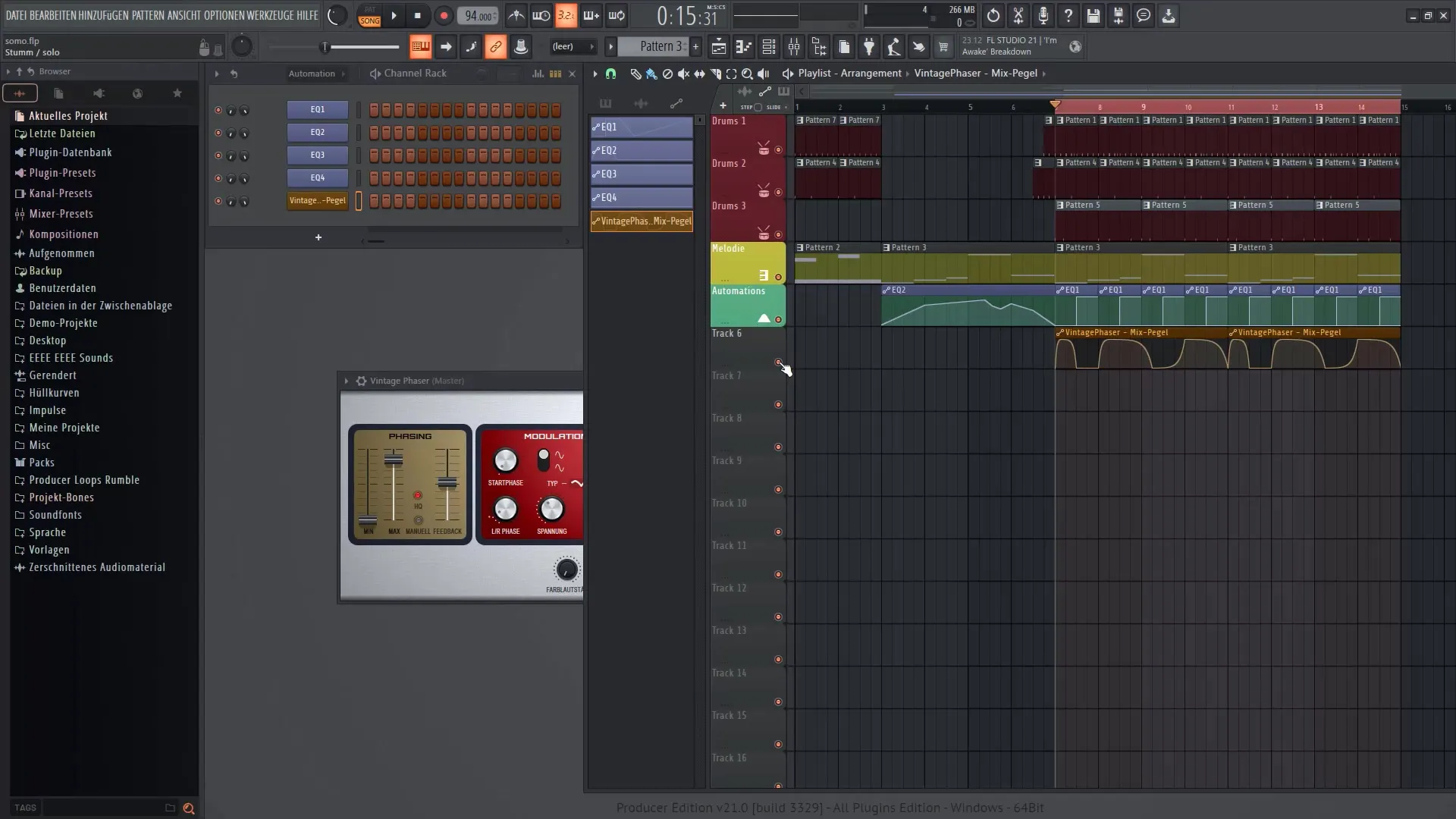Image resolution: width=1456 pixels, height=819 pixels.
Task: Mute the EQ3 channel LED
Action: point(218,155)
